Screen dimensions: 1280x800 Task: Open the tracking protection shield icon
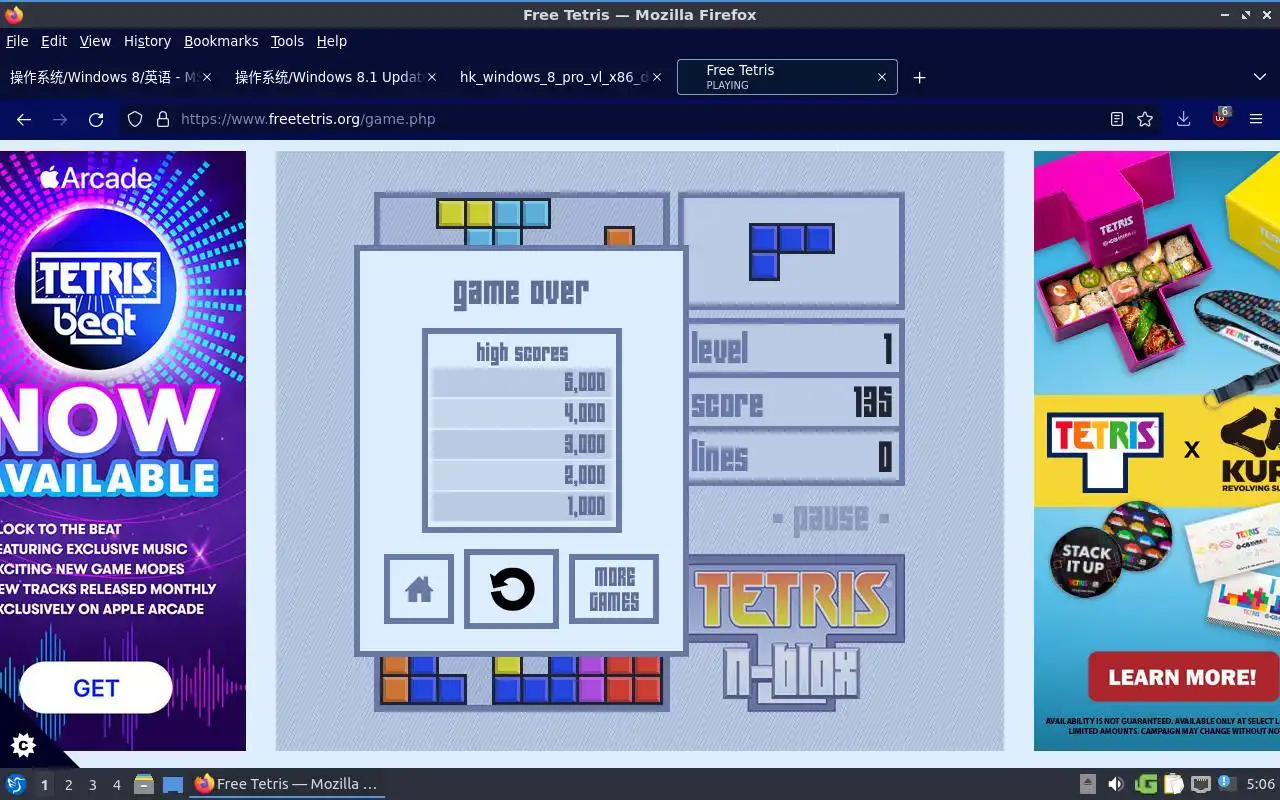[135, 119]
